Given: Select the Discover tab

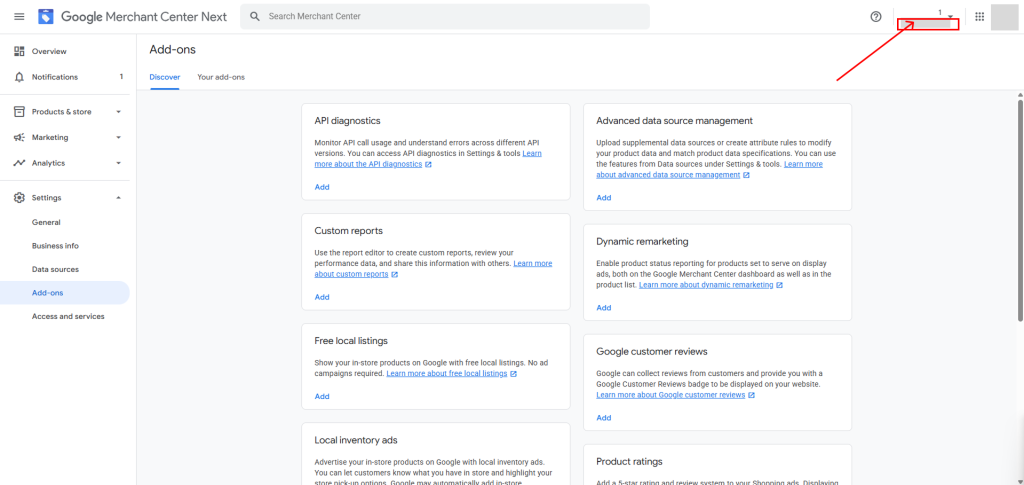Looking at the screenshot, I should click(165, 77).
